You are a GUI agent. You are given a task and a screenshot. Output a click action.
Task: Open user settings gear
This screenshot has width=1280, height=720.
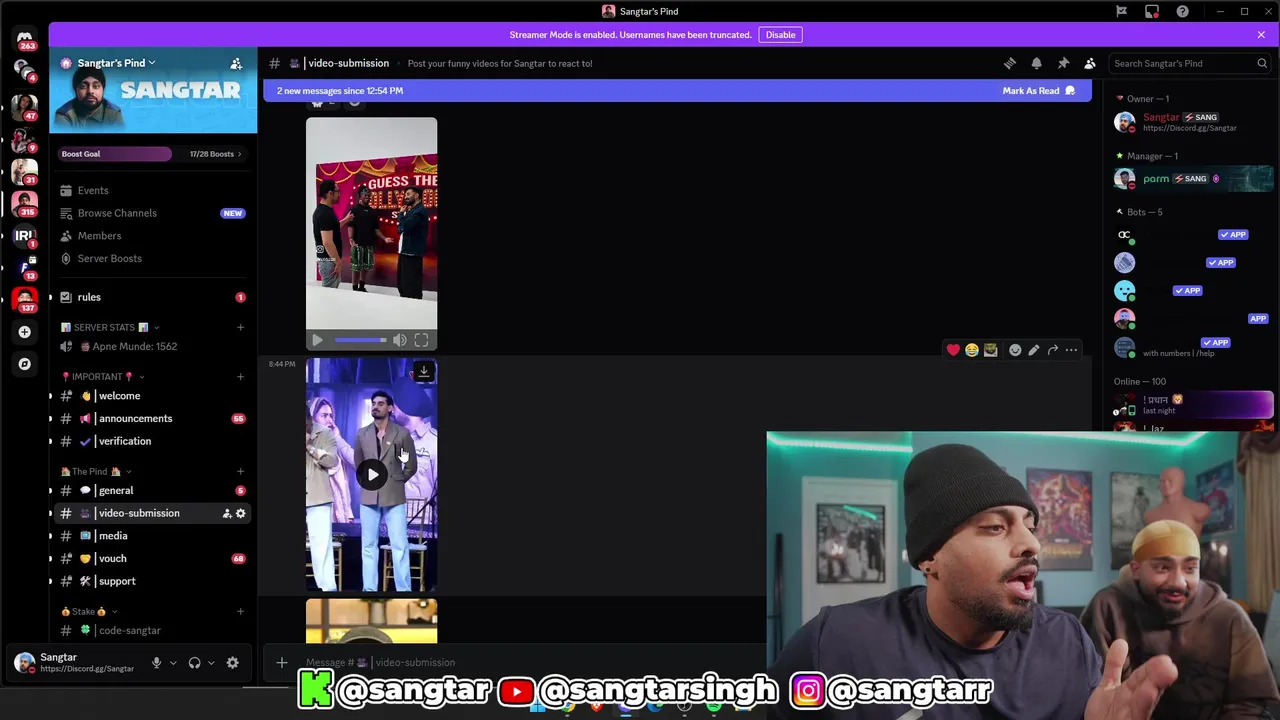[x=232, y=662]
